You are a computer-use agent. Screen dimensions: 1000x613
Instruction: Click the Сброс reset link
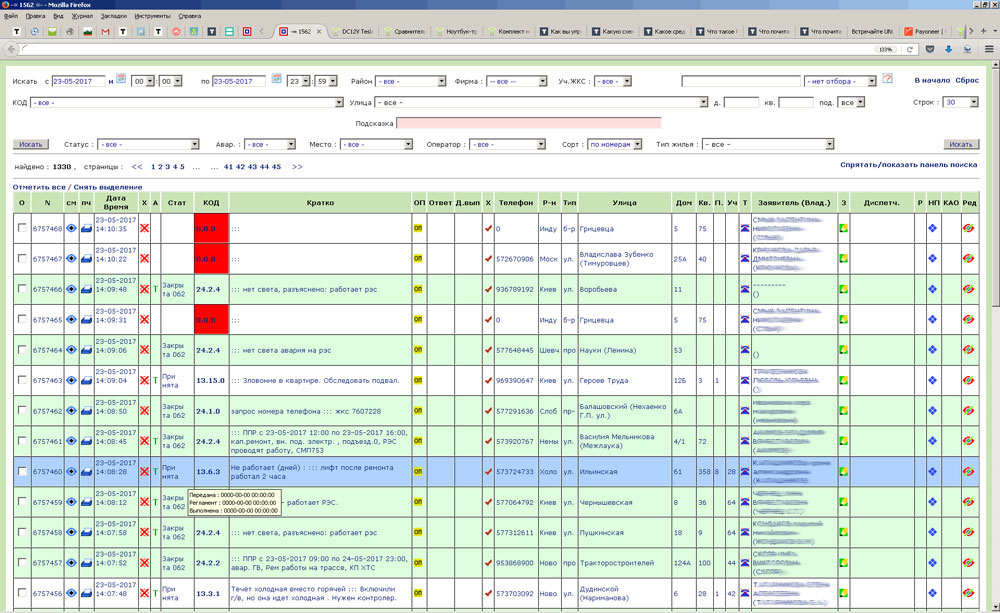(967, 80)
